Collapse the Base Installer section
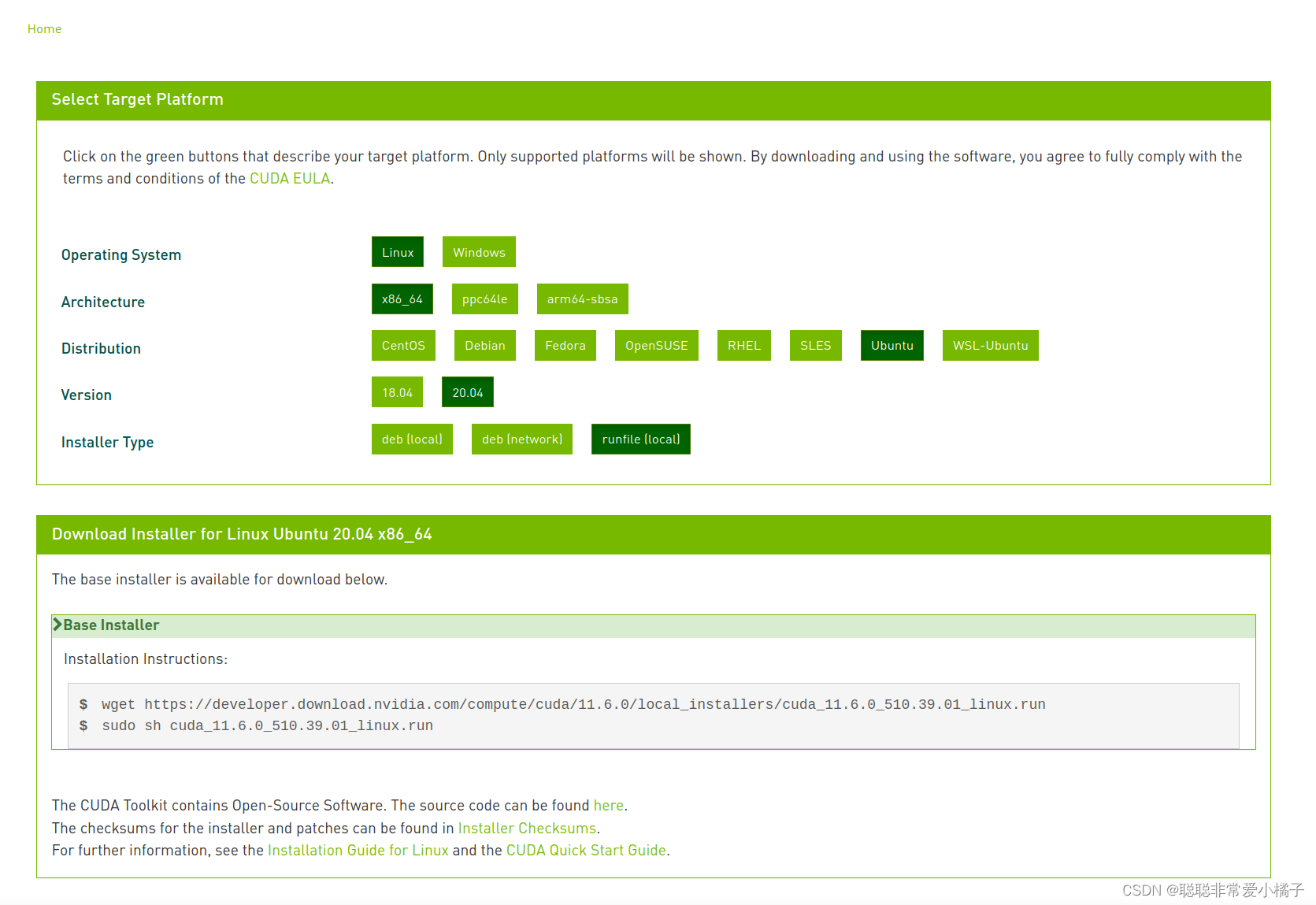This screenshot has width=1316, height=905. (x=654, y=625)
